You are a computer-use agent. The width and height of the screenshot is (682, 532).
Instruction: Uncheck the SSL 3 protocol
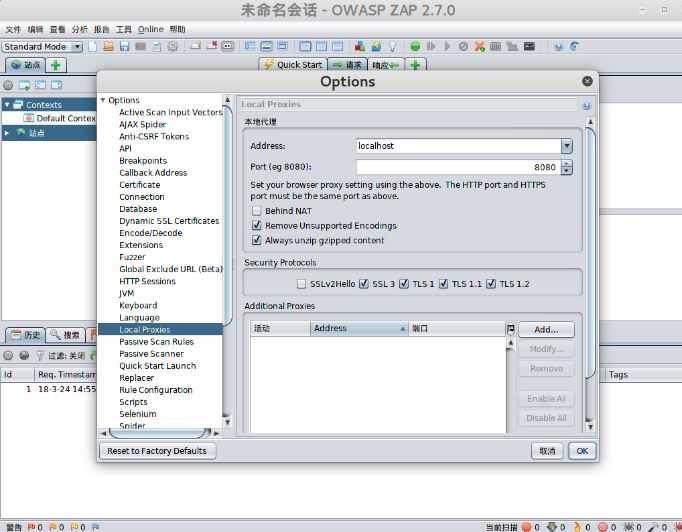click(x=364, y=284)
